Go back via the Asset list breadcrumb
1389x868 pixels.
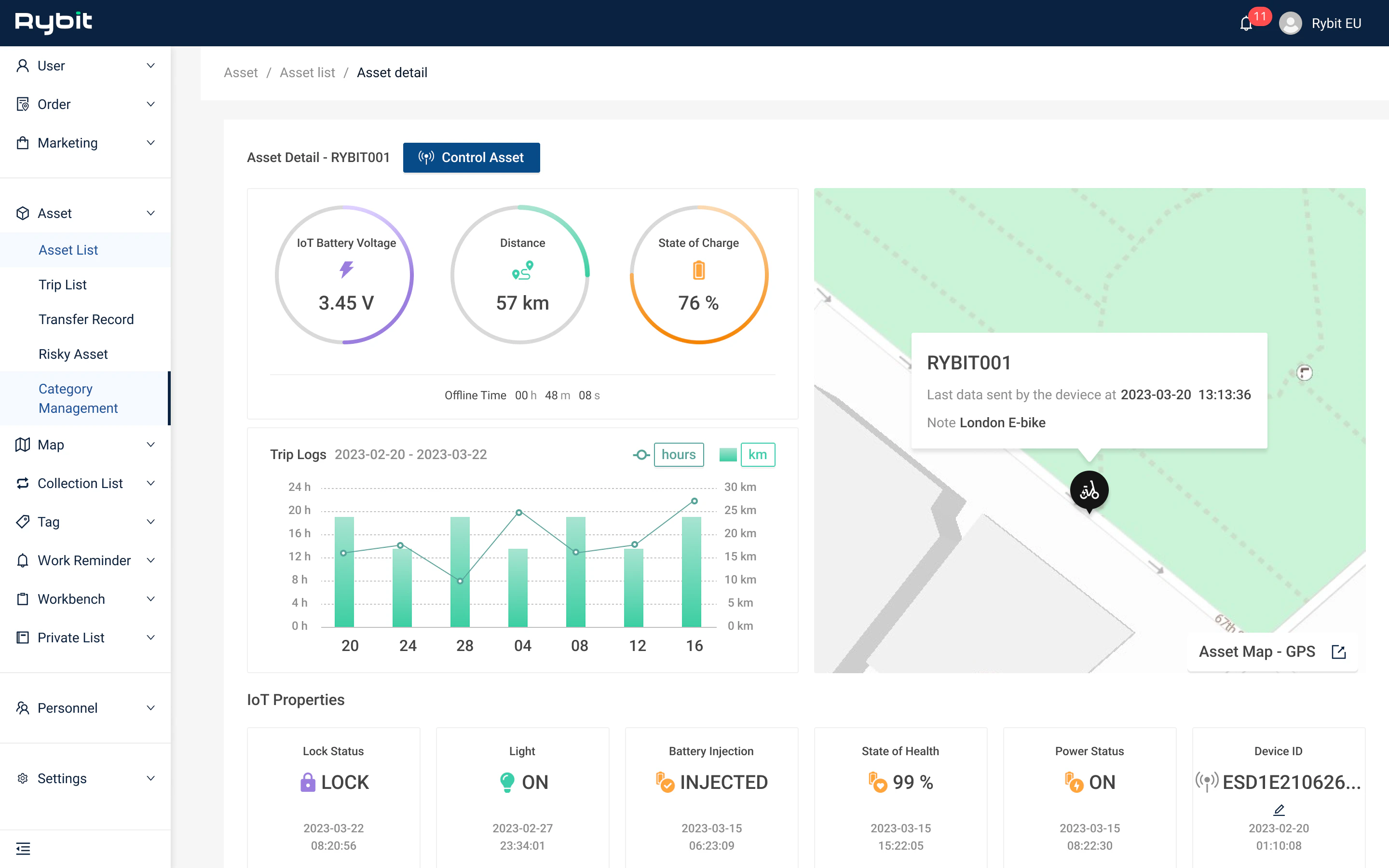307,72
